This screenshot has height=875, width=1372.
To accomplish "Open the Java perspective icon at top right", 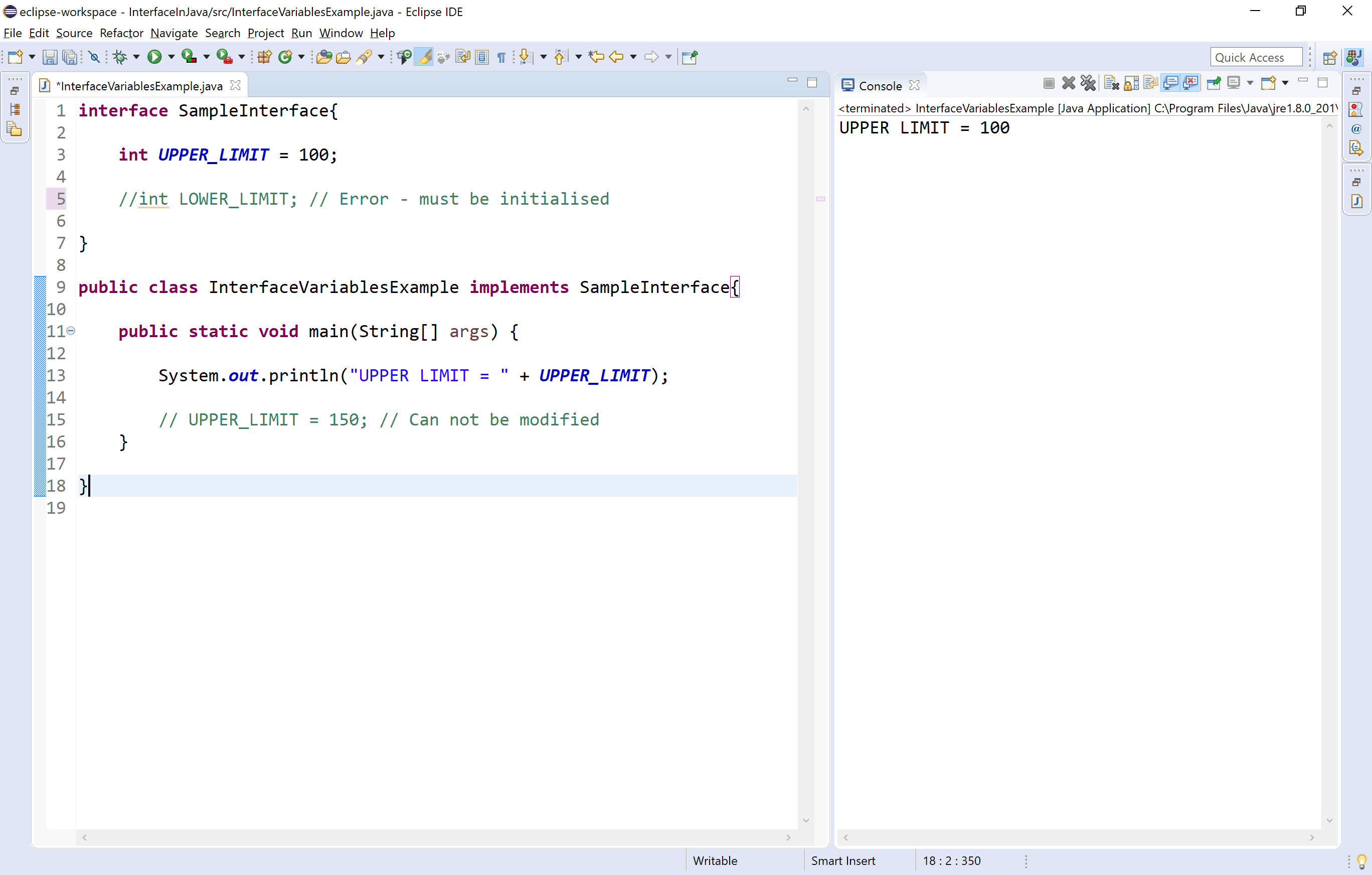I will (1354, 56).
